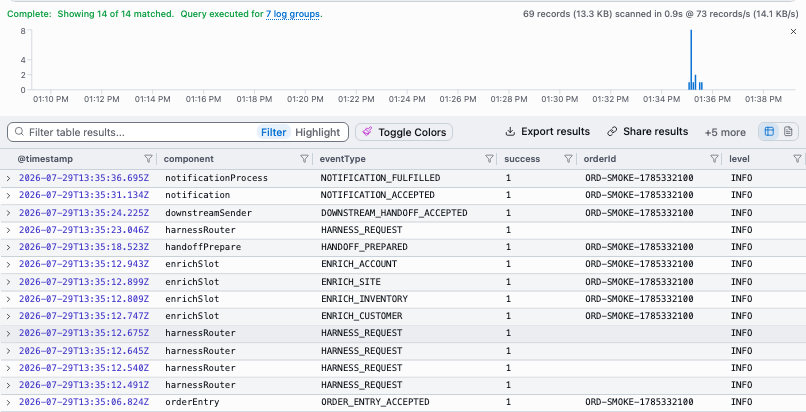Click Export results

point(548,132)
